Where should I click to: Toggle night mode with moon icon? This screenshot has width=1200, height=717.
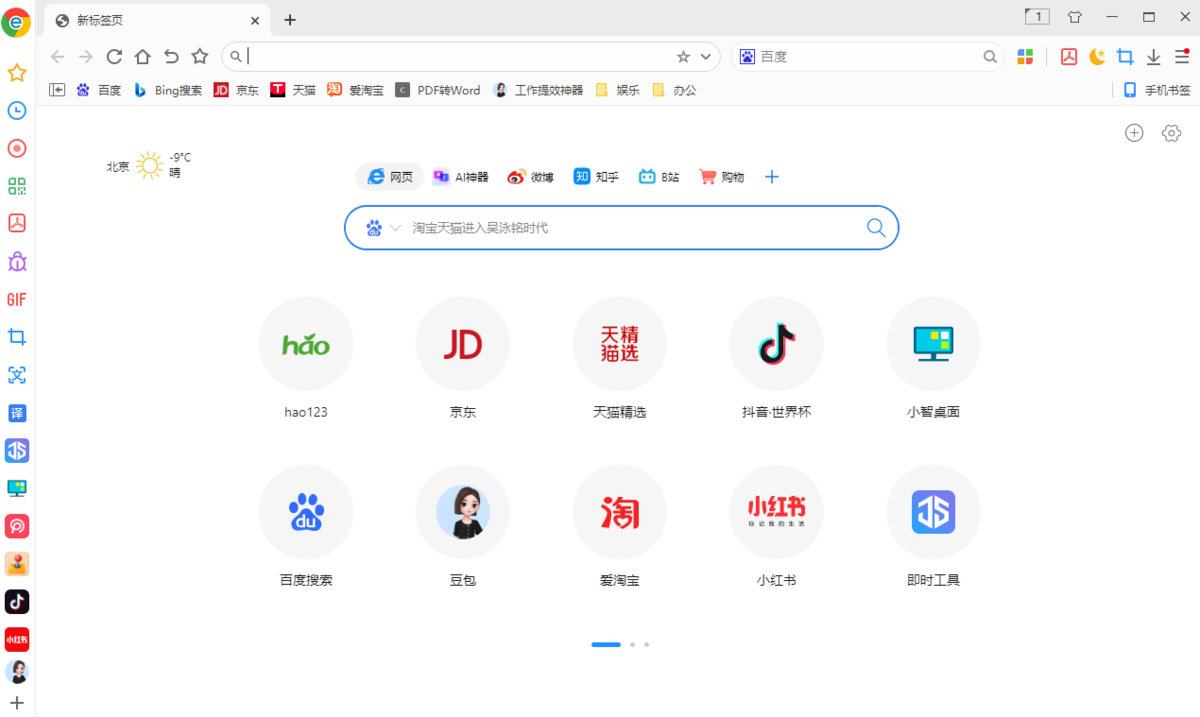tap(1097, 57)
